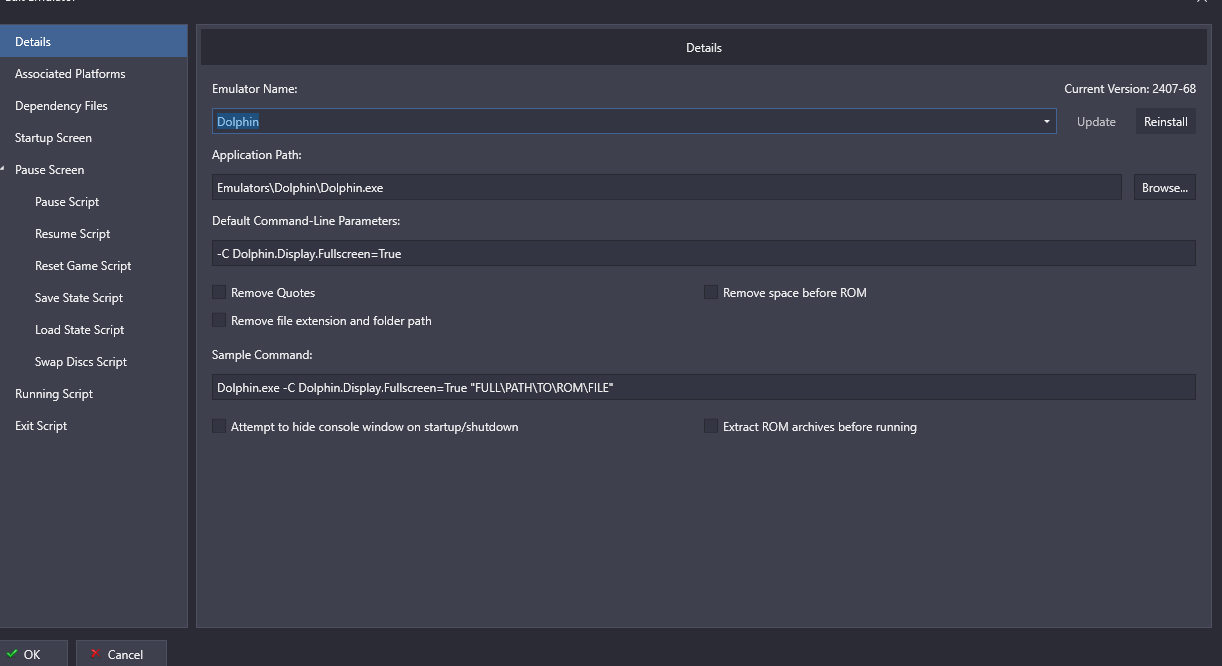Click the Application Path field

[x=667, y=187]
